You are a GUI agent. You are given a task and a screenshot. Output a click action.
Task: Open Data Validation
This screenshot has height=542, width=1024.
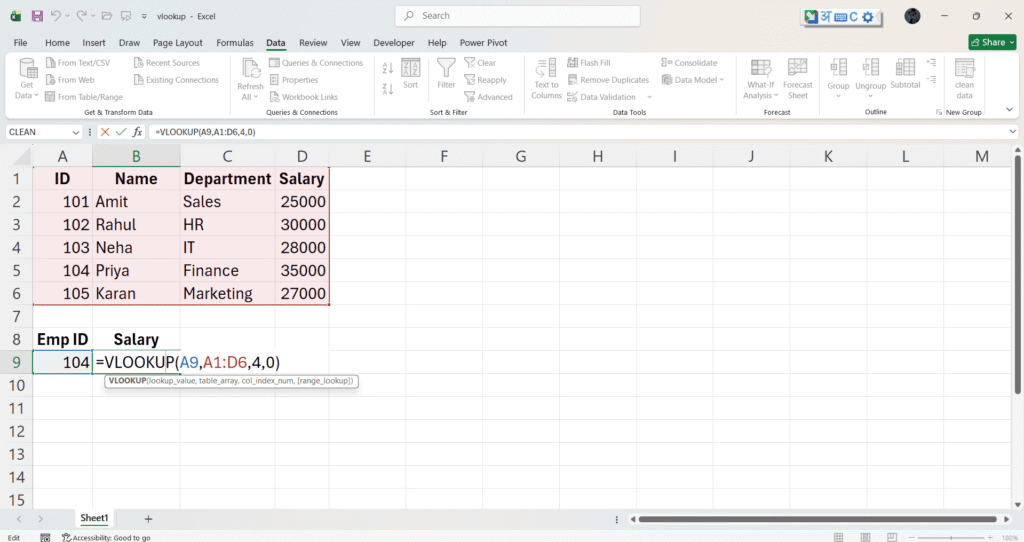click(601, 97)
